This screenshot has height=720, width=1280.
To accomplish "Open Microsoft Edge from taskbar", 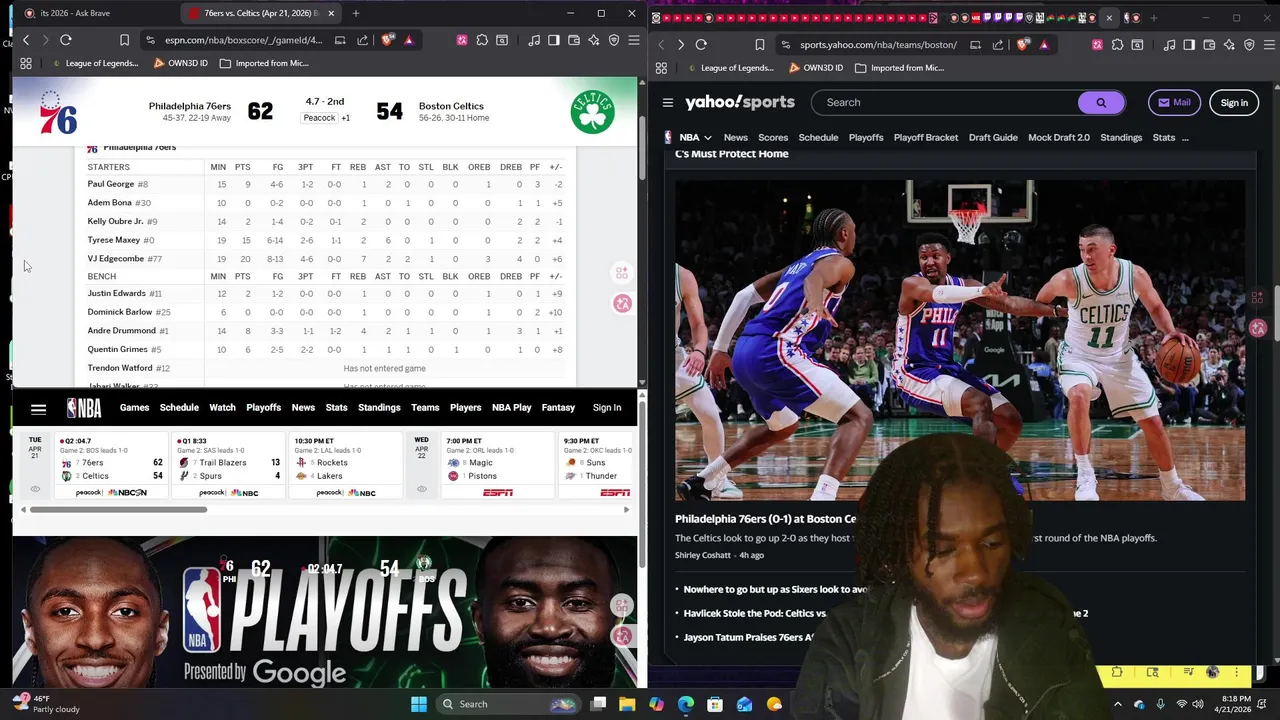I will 685,704.
